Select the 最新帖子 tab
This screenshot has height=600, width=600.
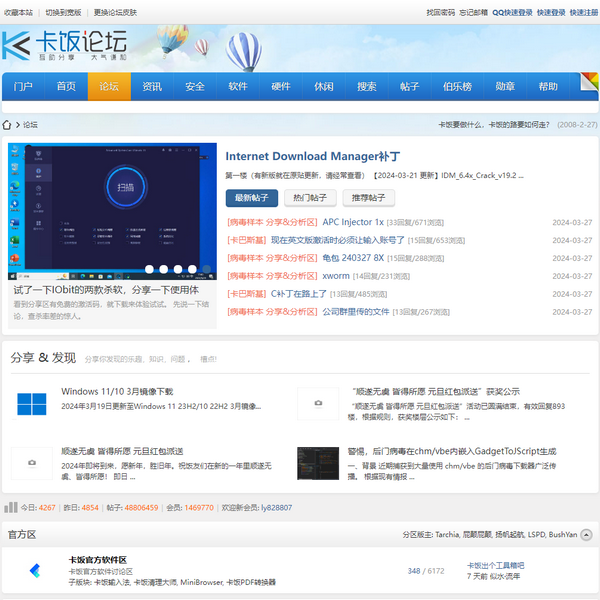(251, 197)
